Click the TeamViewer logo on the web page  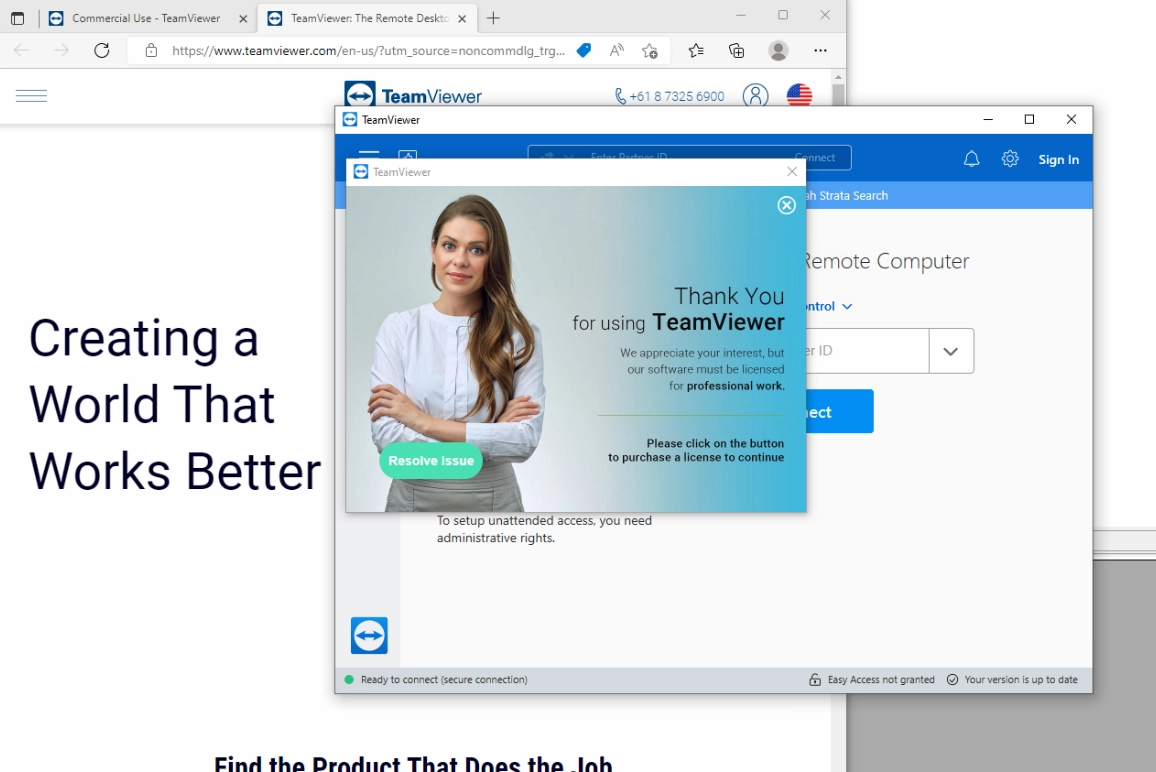413,95
